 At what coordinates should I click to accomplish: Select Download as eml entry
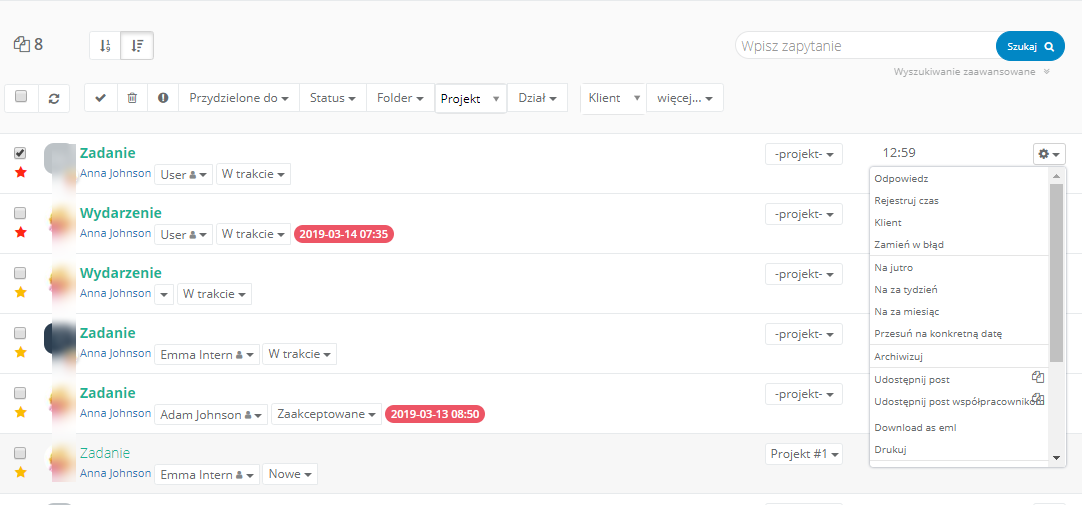[x=959, y=427]
